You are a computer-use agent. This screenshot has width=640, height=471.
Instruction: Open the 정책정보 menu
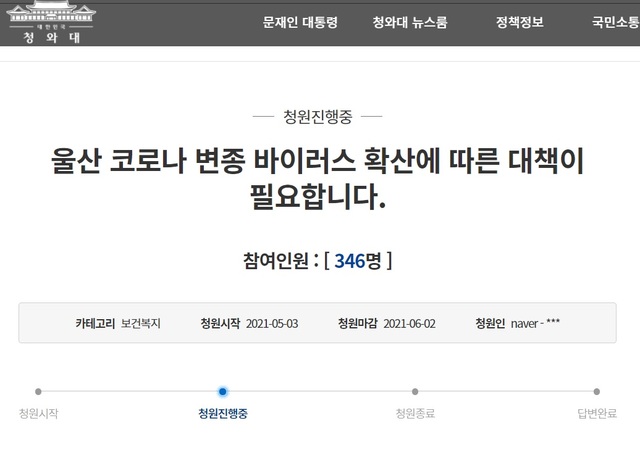click(x=520, y=22)
